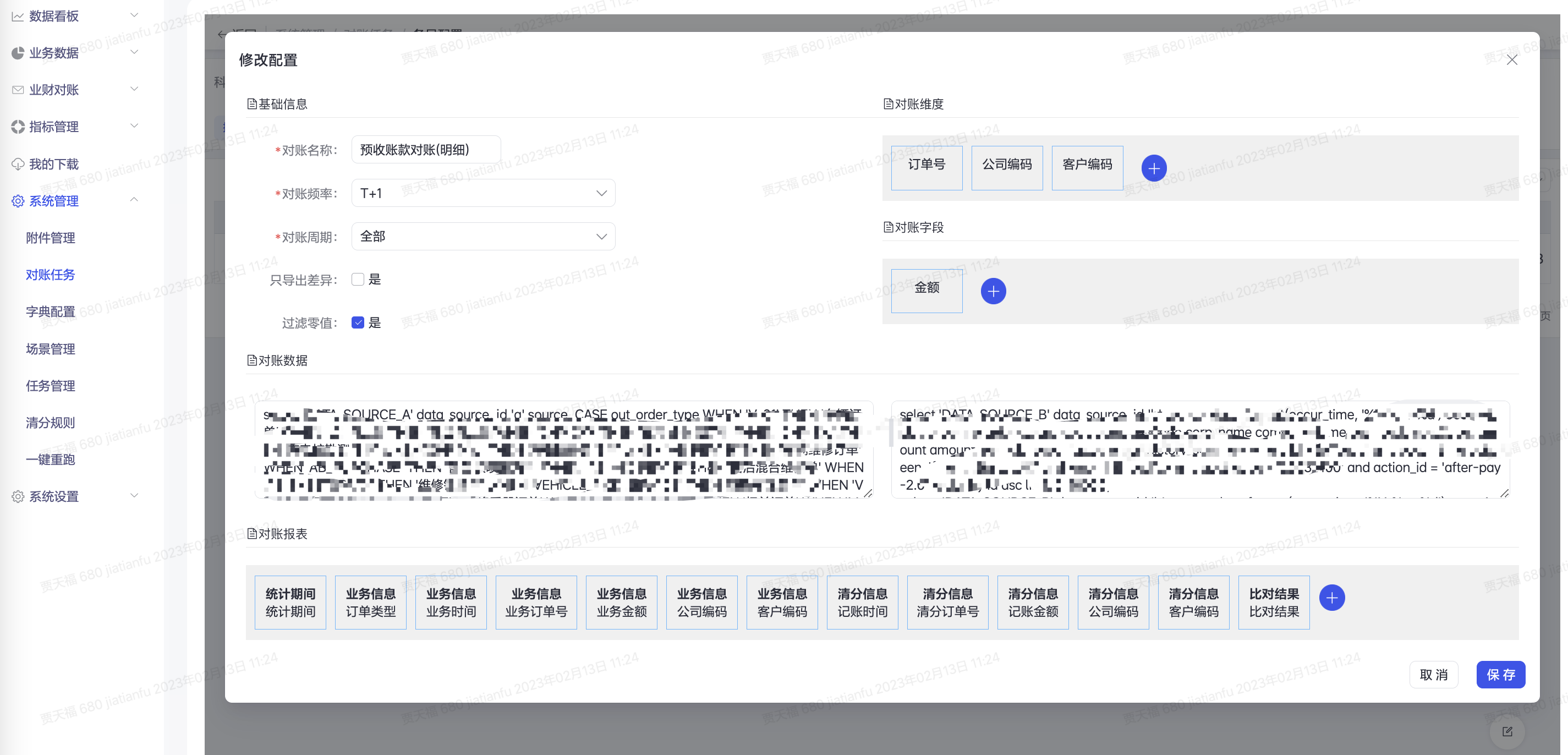The image size is (1568, 755).
Task: Close the 修改配置 dialog with X
Action: click(x=1511, y=61)
